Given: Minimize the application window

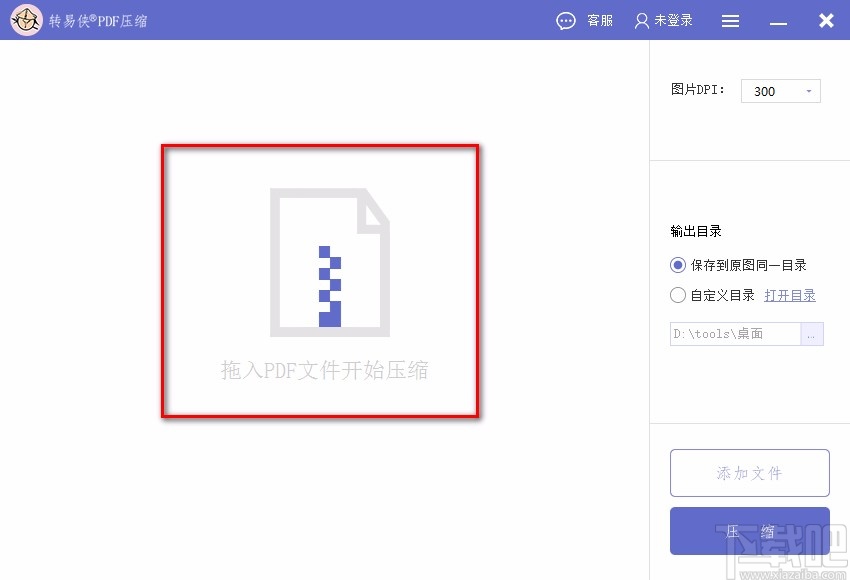Looking at the screenshot, I should [x=778, y=20].
